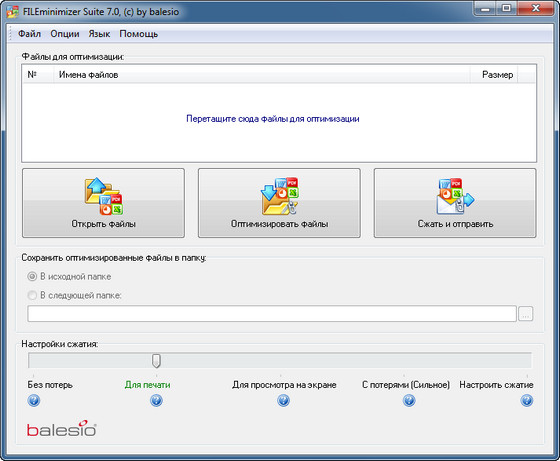Open help icon under С потерями (Сильное)
560x461 pixels.
tap(409, 401)
